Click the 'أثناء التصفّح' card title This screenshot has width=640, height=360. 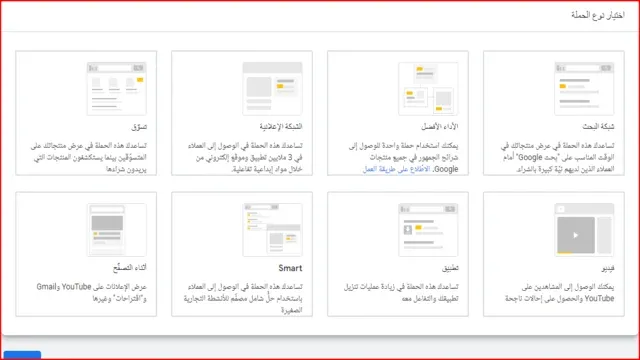click(x=130, y=268)
